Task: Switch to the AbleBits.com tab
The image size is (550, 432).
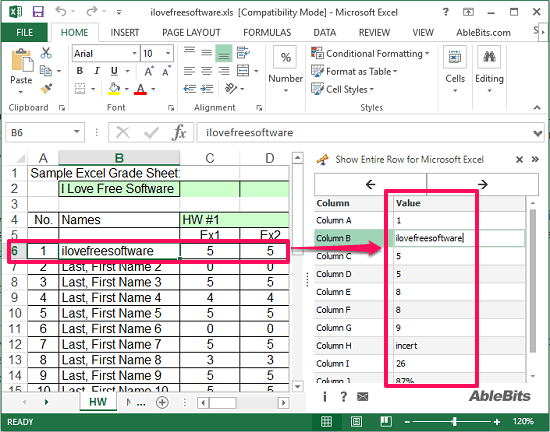Action: pos(483,33)
